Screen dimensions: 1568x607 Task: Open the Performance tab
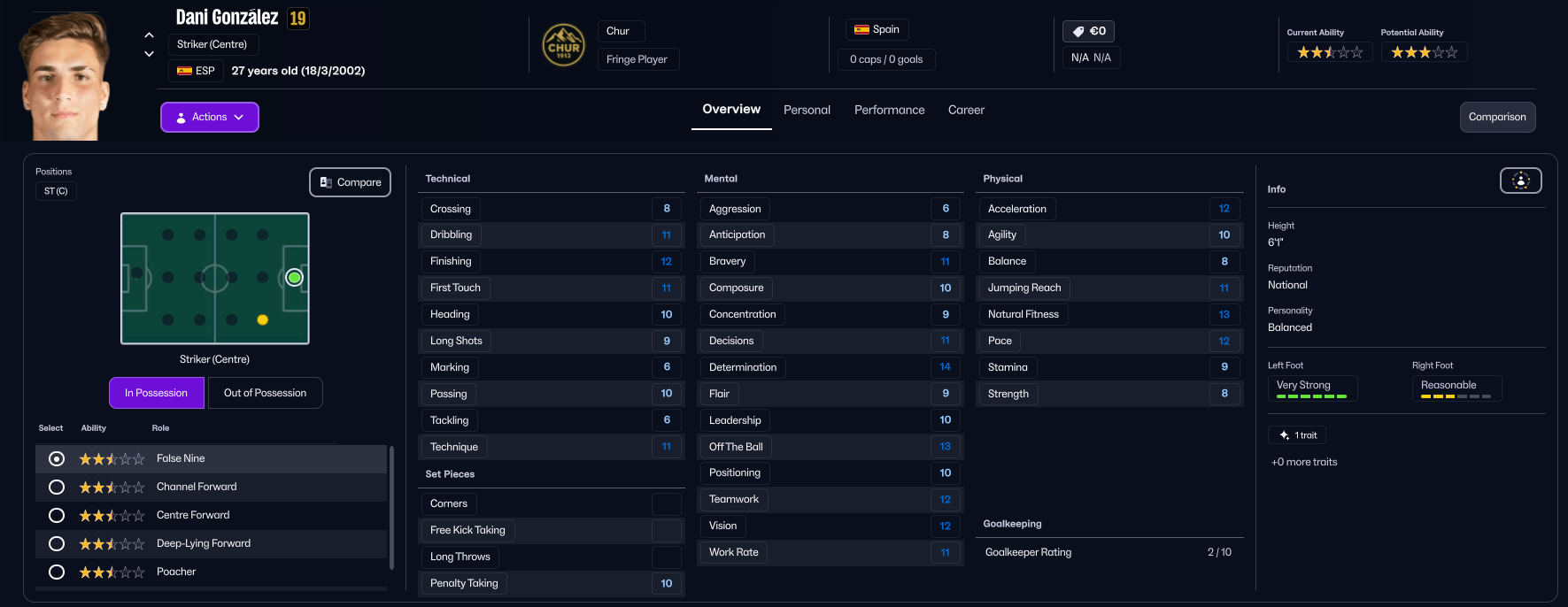point(889,110)
